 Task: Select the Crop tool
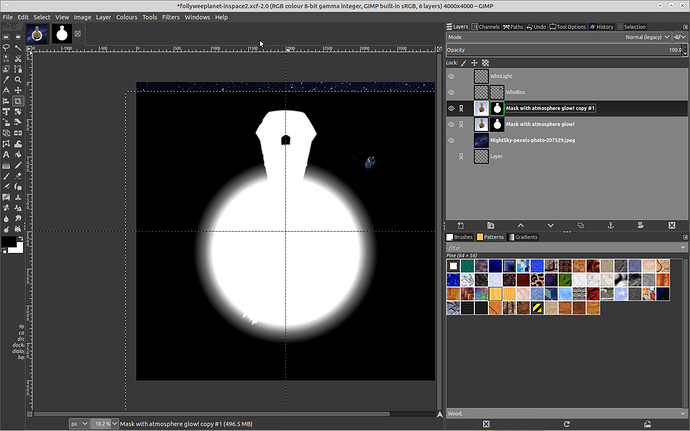pyautogui.click(x=18, y=101)
